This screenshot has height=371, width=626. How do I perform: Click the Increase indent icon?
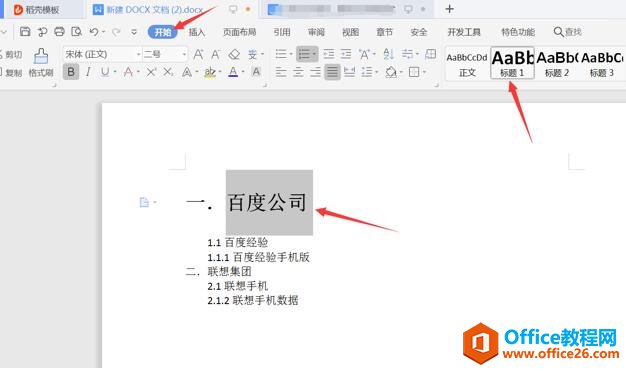point(346,54)
